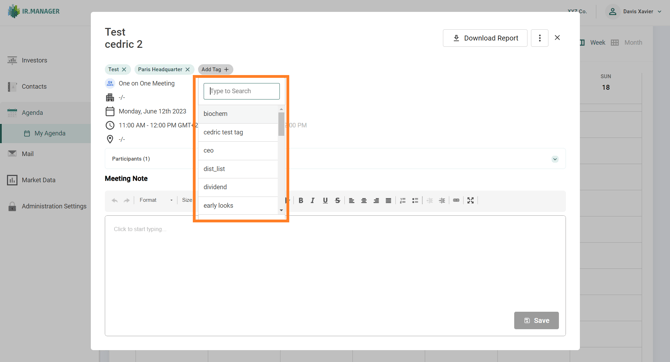This screenshot has height=362, width=670.
Task: Click the Type to Search tag field
Action: 241,91
